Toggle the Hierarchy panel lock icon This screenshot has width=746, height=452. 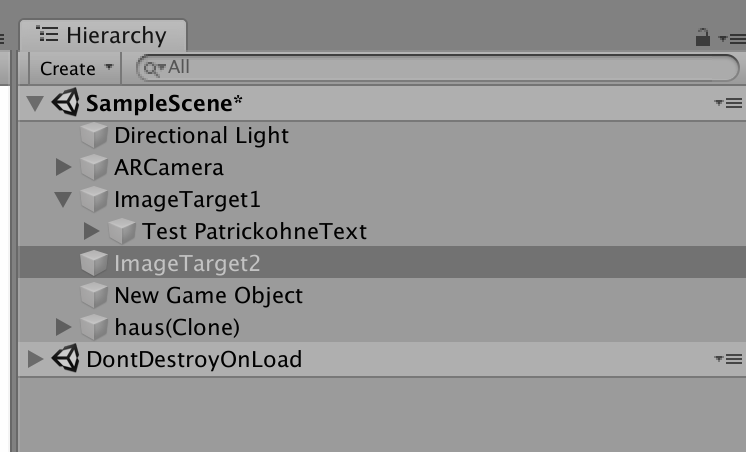[703, 38]
